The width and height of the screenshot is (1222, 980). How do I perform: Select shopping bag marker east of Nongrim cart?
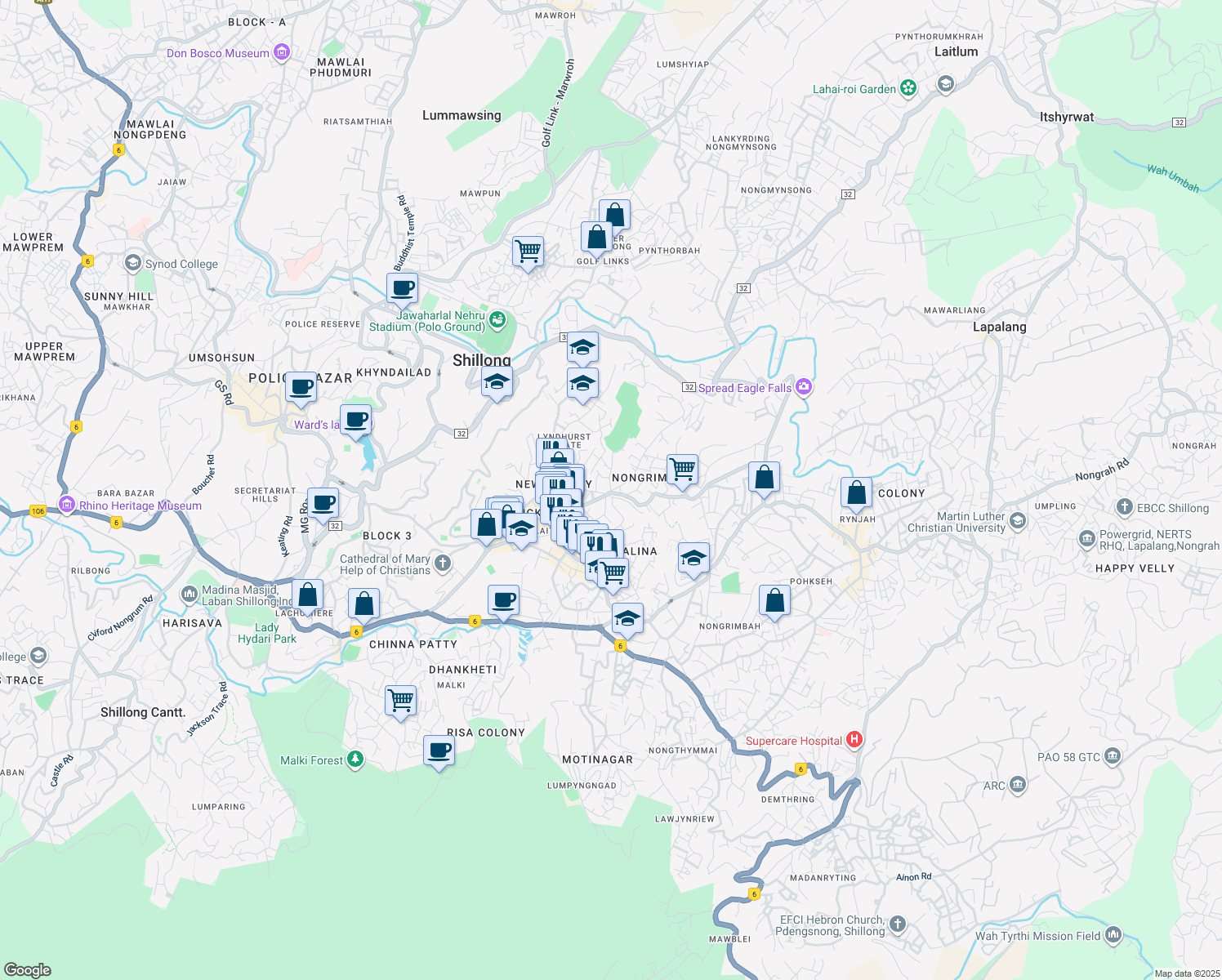pyautogui.click(x=764, y=478)
